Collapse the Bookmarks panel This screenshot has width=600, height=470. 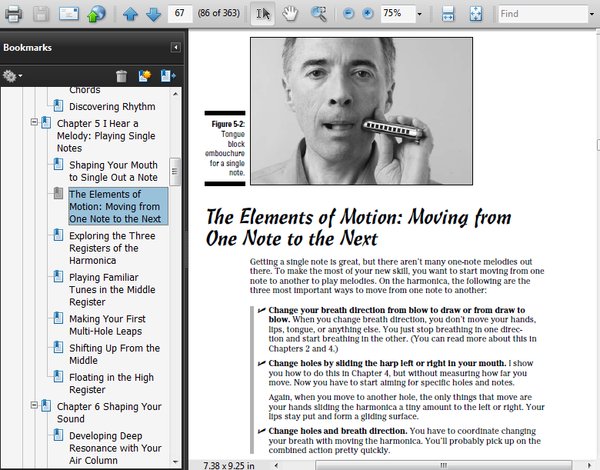click(176, 47)
